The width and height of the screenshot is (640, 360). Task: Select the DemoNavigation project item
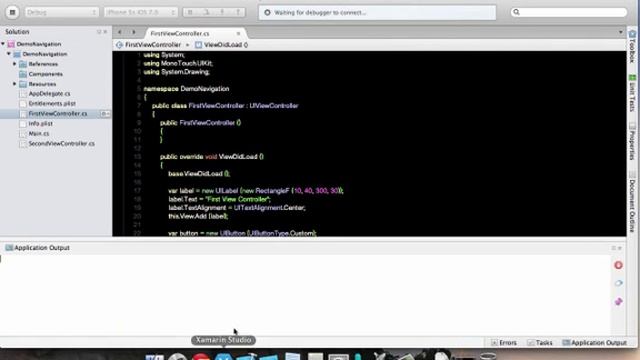pyautogui.click(x=44, y=54)
